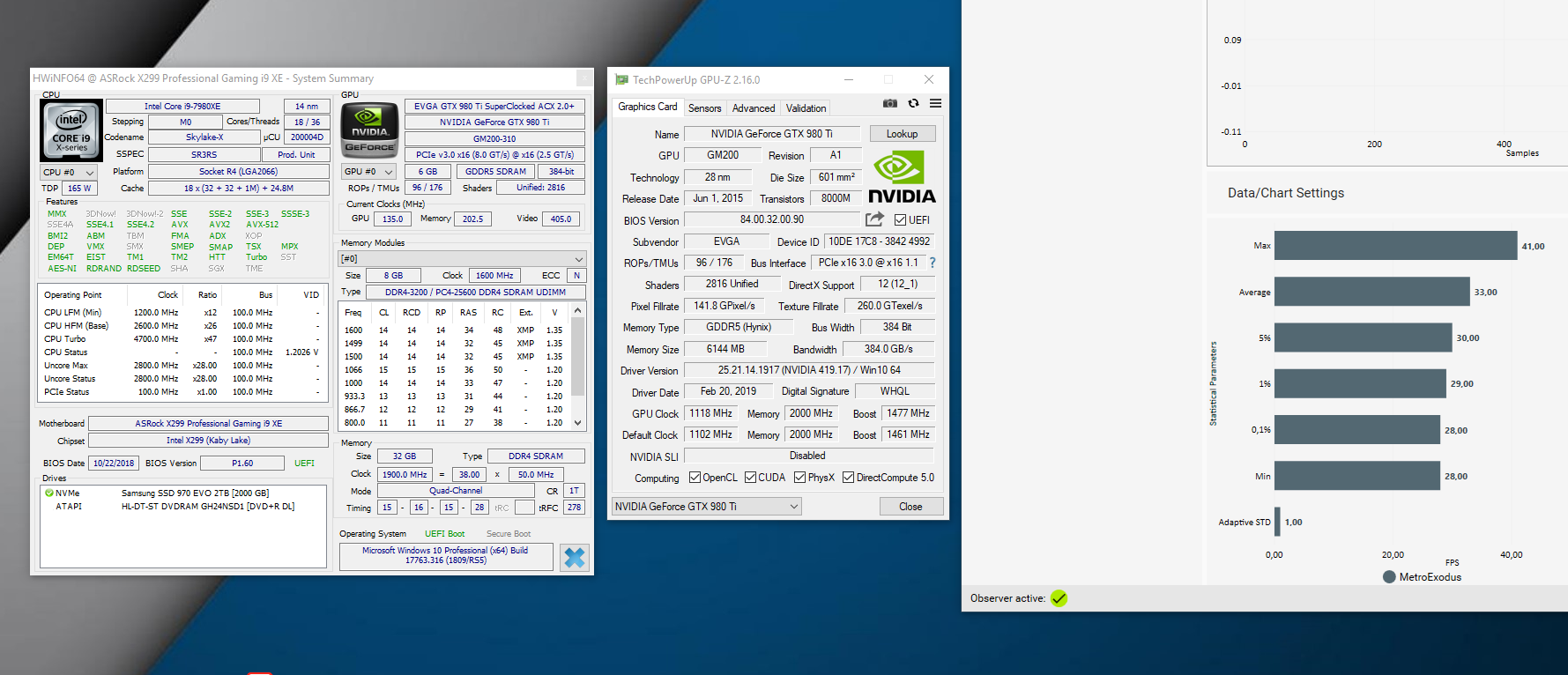The image size is (1568, 675).
Task: Toggle the CUDA checkbox
Action: click(x=750, y=478)
